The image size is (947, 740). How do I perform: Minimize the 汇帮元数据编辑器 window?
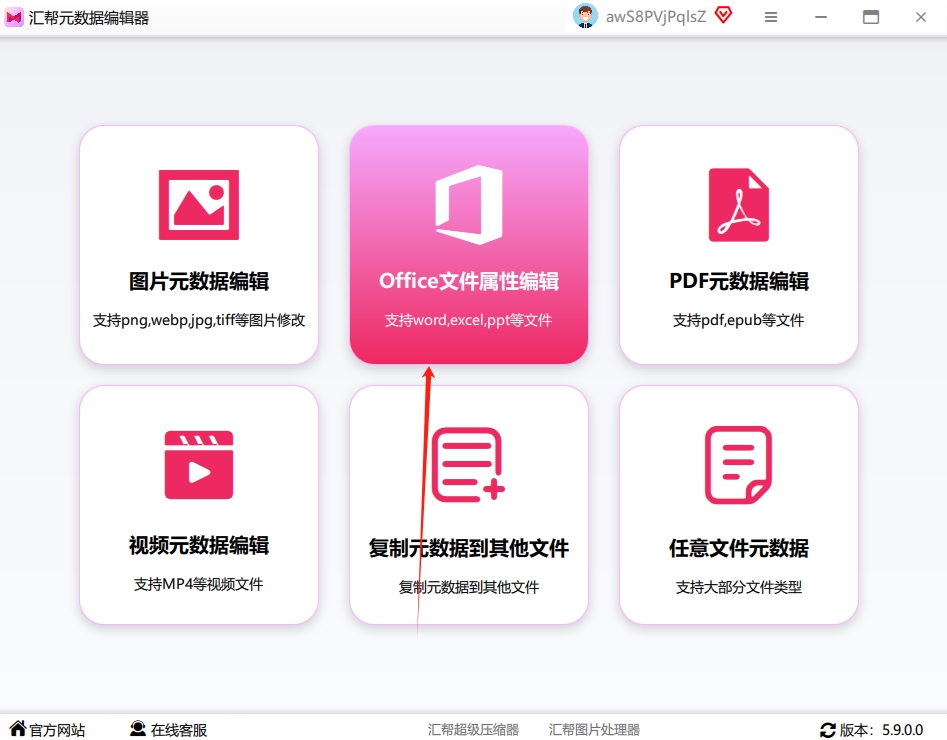point(821,17)
